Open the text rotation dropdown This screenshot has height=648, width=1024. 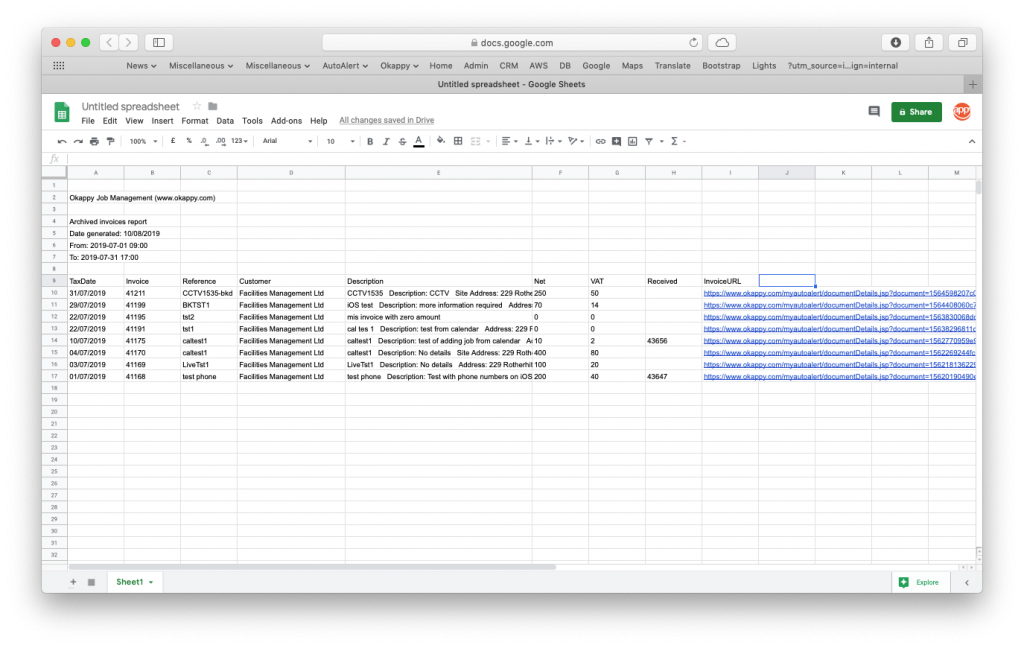coord(576,141)
